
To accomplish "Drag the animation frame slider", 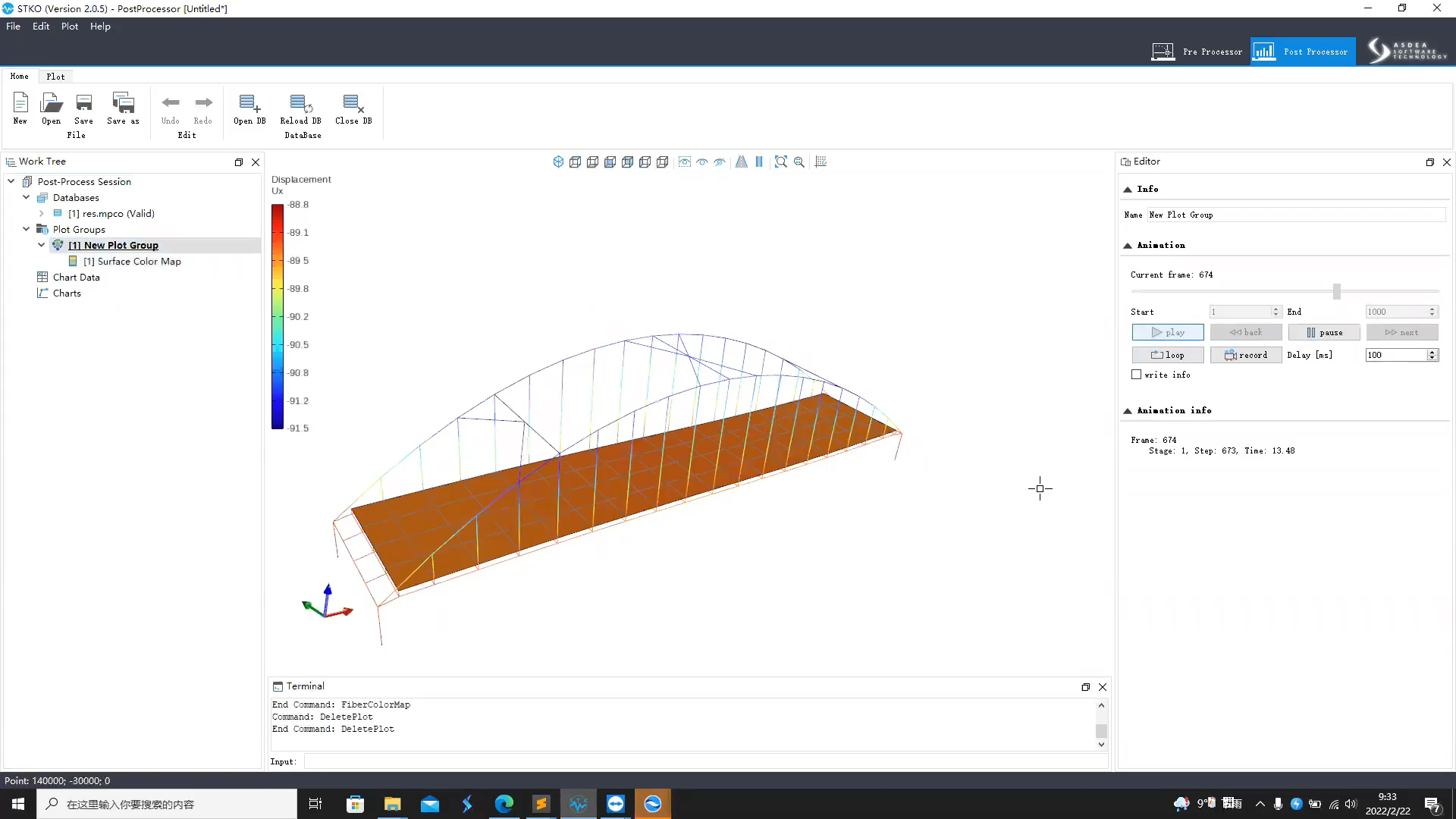I will coord(1336,291).
